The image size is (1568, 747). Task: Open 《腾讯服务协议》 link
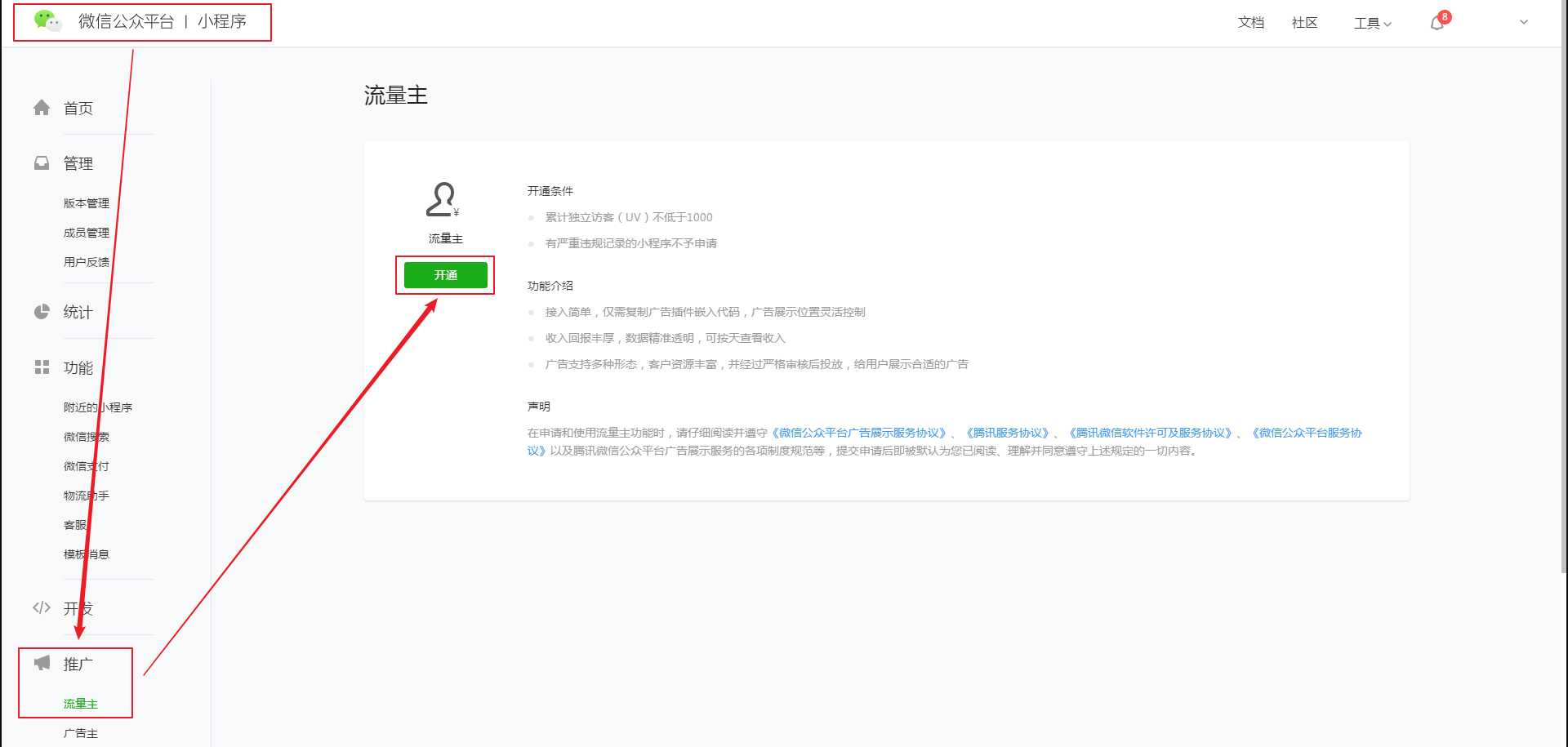click(x=1008, y=433)
